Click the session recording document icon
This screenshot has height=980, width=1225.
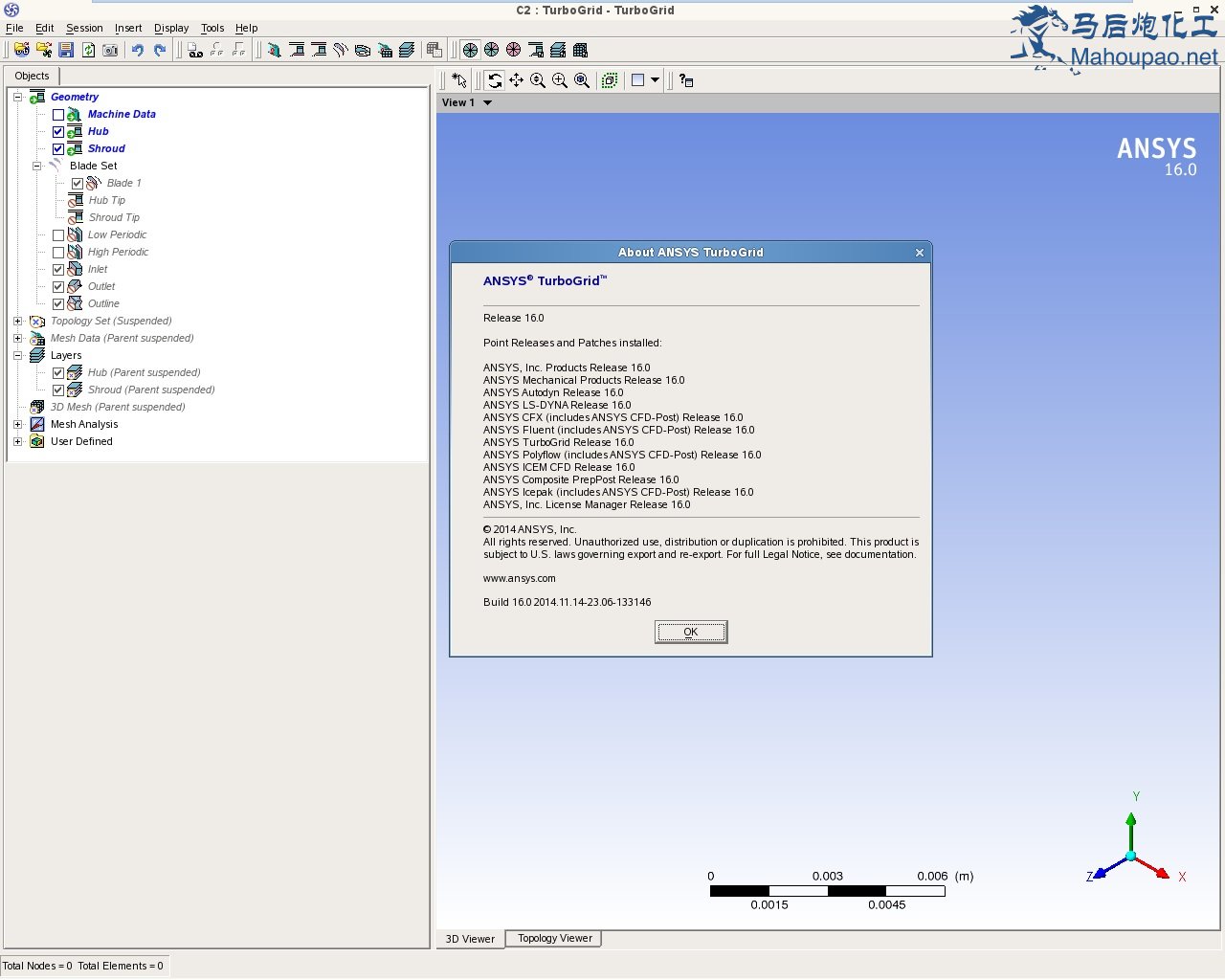click(195, 50)
